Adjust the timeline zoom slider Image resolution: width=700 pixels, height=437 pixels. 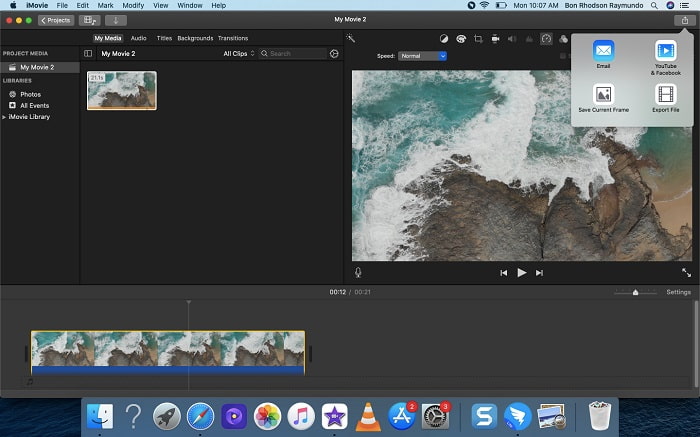click(635, 292)
